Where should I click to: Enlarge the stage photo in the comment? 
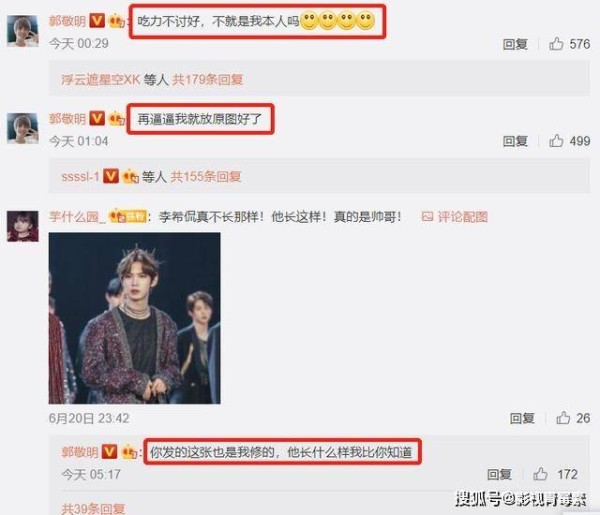pyautogui.click(x=134, y=318)
